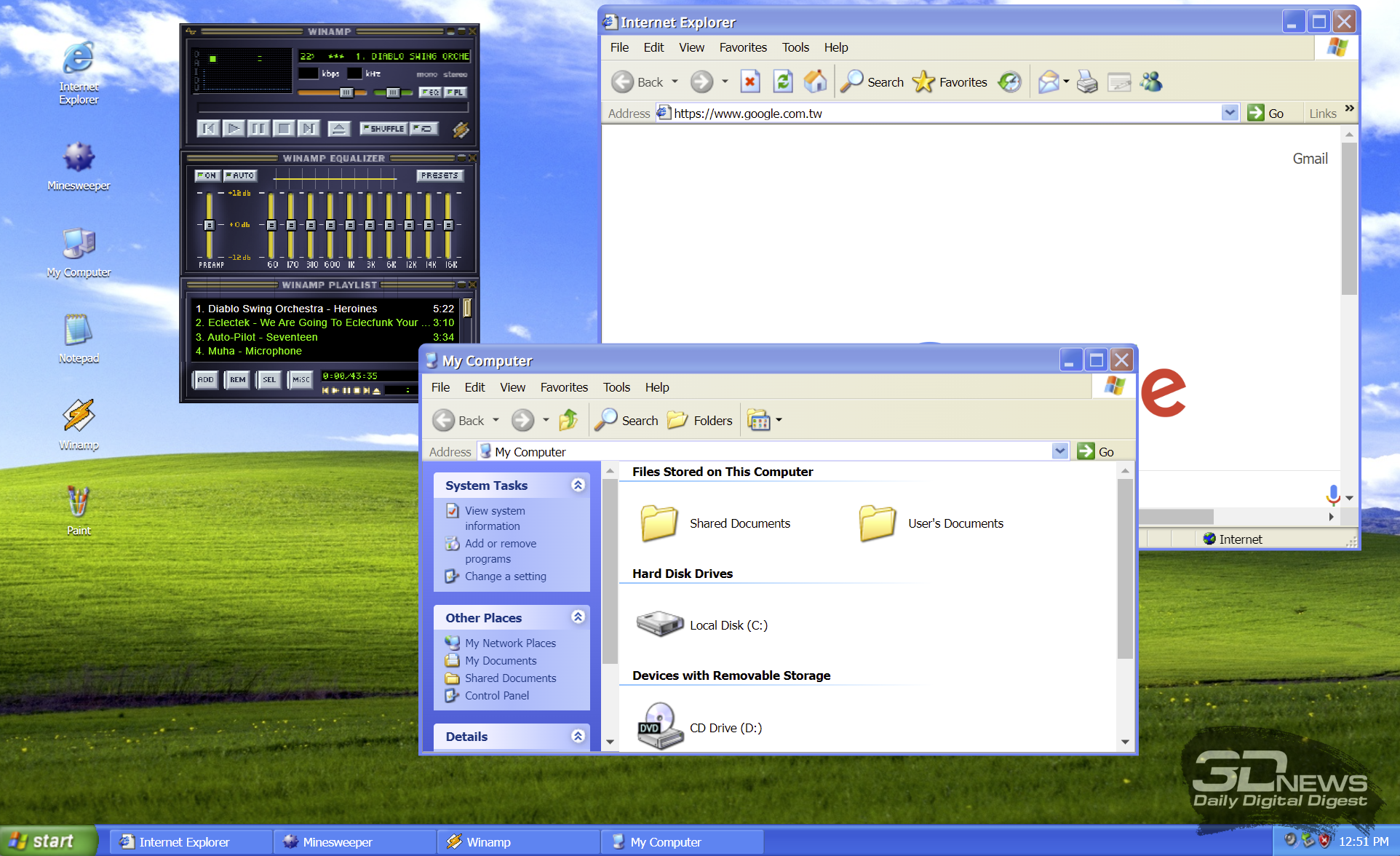Click Winamp pause button
Viewport: 1400px width, 856px height.
pyautogui.click(x=258, y=129)
